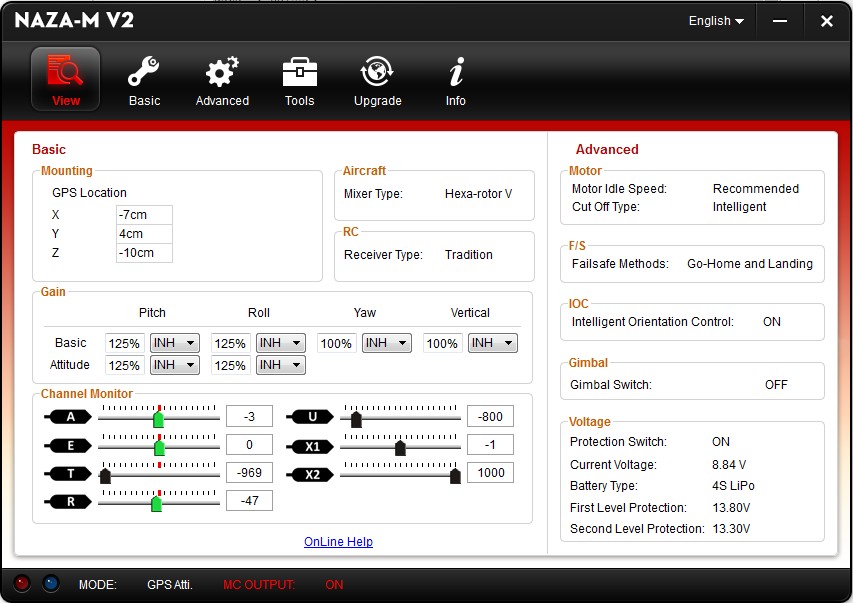The height and width of the screenshot is (603, 853).
Task: Open the Info icon
Action: point(456,73)
